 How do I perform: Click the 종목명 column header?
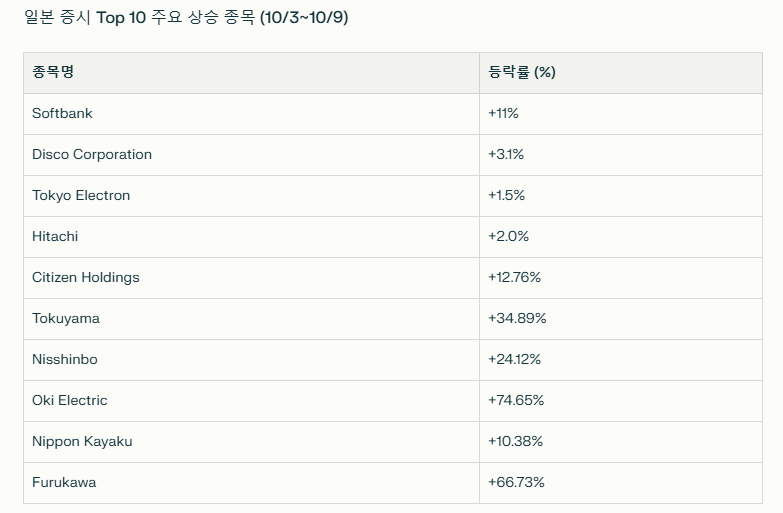(53, 72)
